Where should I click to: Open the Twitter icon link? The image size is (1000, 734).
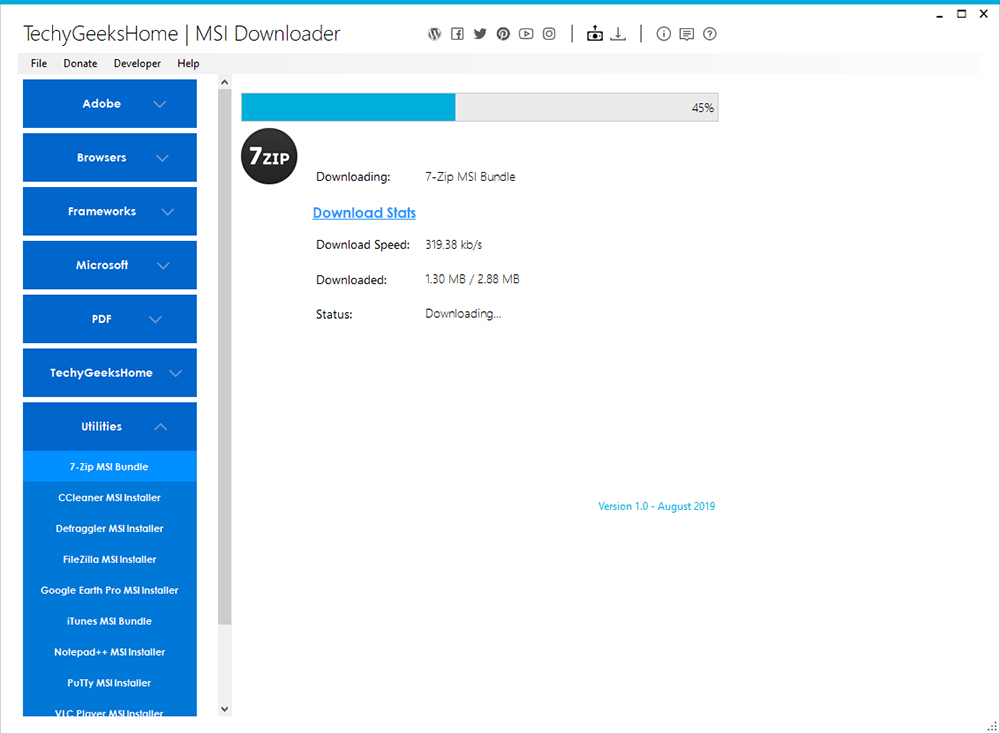(x=480, y=34)
